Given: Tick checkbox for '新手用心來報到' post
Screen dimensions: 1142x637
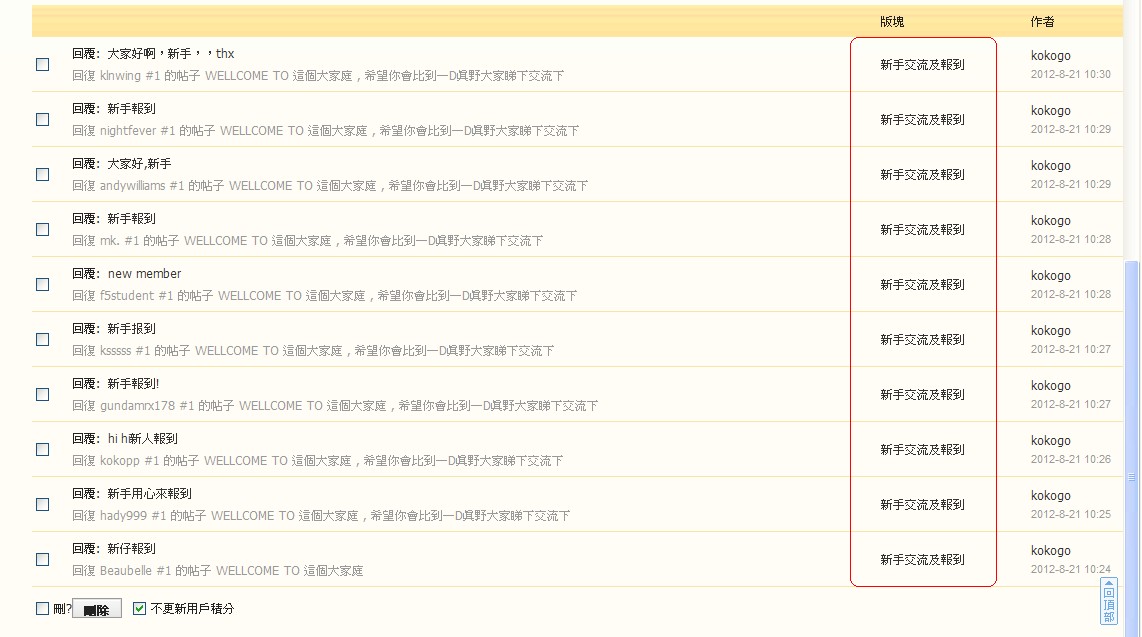Looking at the screenshot, I should click(x=43, y=505).
